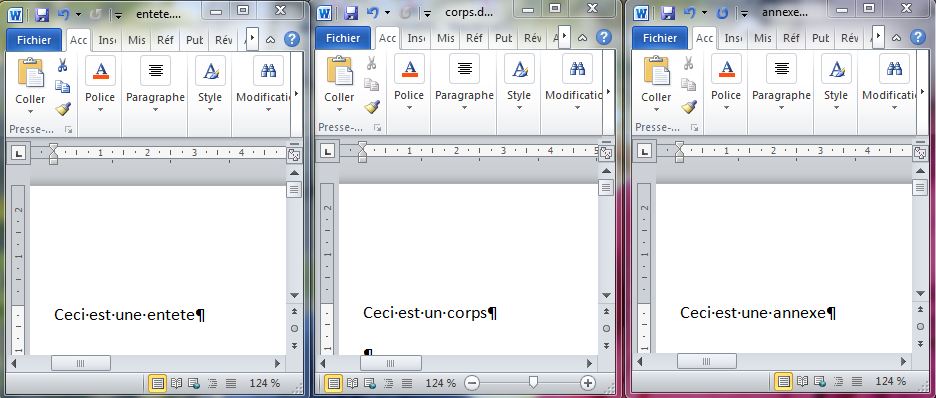This screenshot has height=398, width=936.
Task: Customize Quick Access Toolbar in corps window
Action: tap(427, 13)
